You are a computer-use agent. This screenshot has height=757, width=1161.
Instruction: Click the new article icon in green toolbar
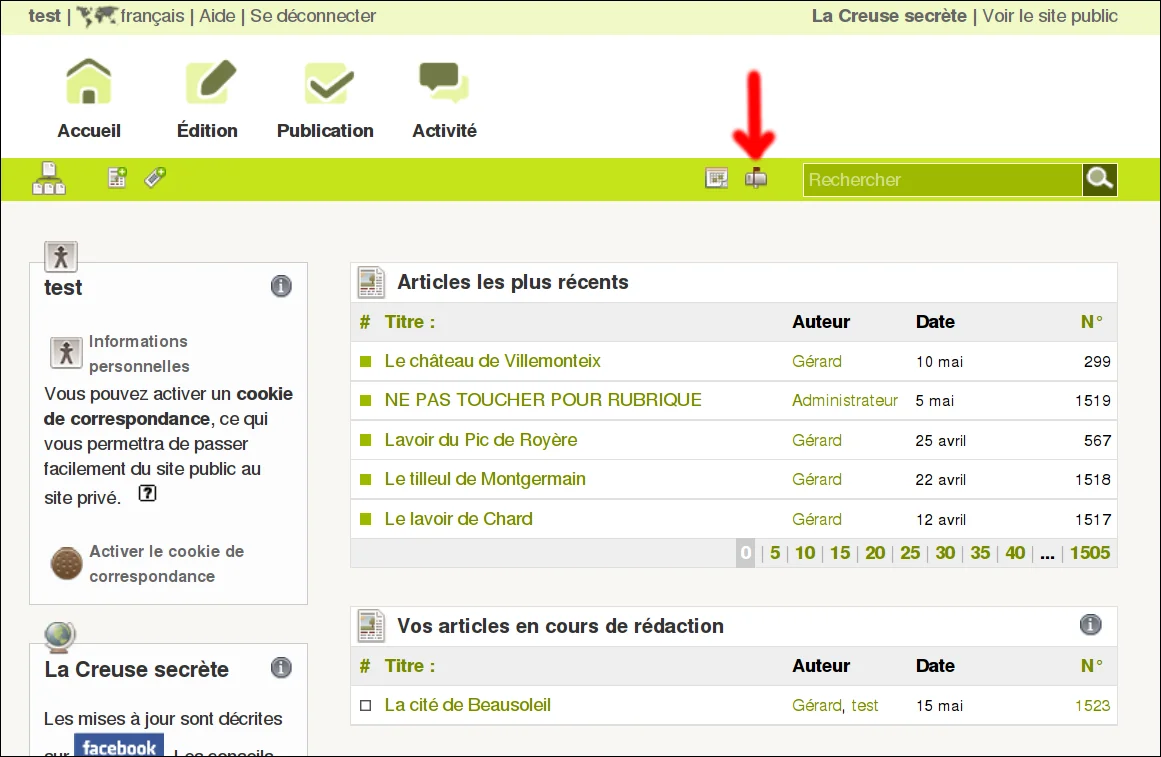point(117,177)
